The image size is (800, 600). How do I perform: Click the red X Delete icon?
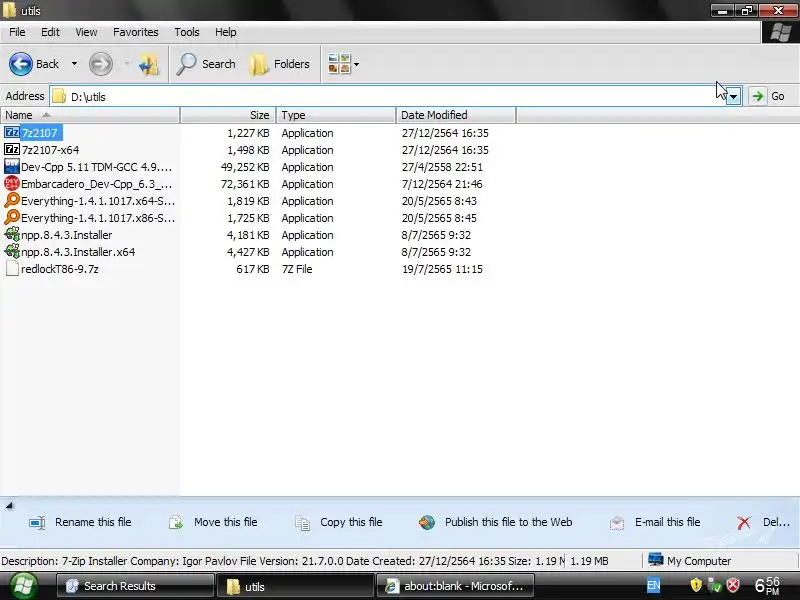click(744, 522)
